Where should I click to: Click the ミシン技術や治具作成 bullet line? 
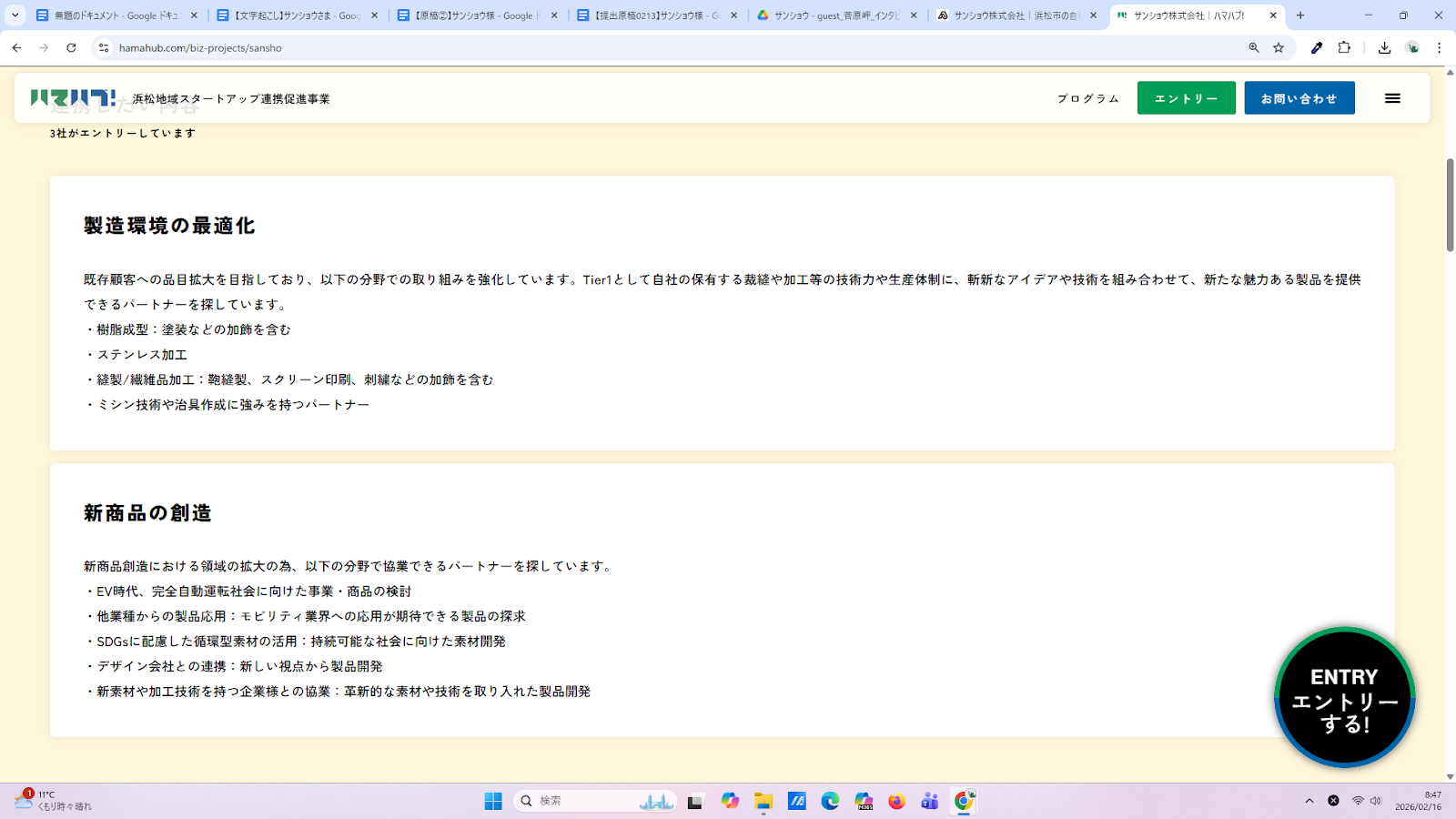pos(227,405)
